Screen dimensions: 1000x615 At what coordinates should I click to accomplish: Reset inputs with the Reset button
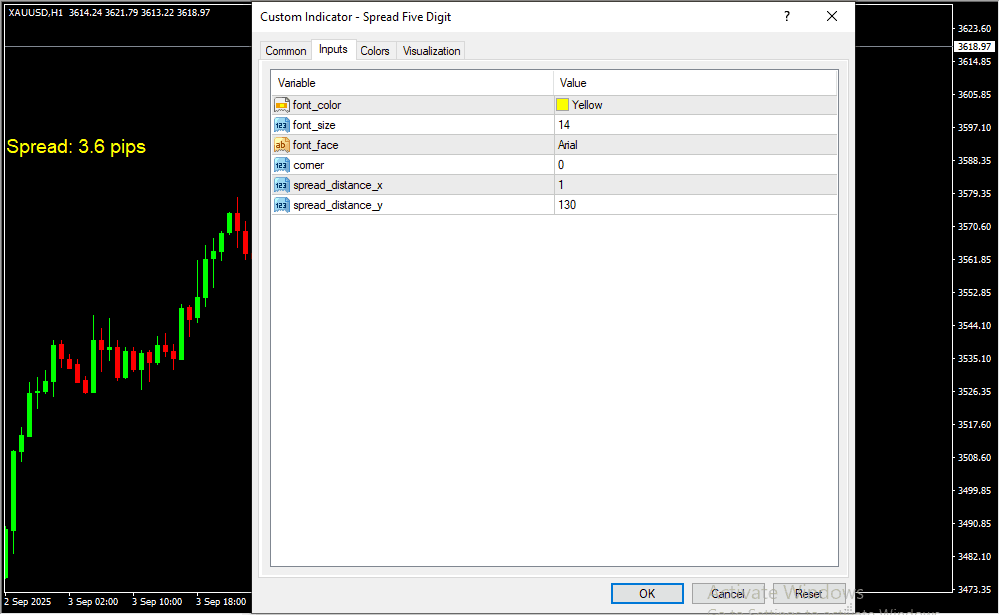pos(809,594)
